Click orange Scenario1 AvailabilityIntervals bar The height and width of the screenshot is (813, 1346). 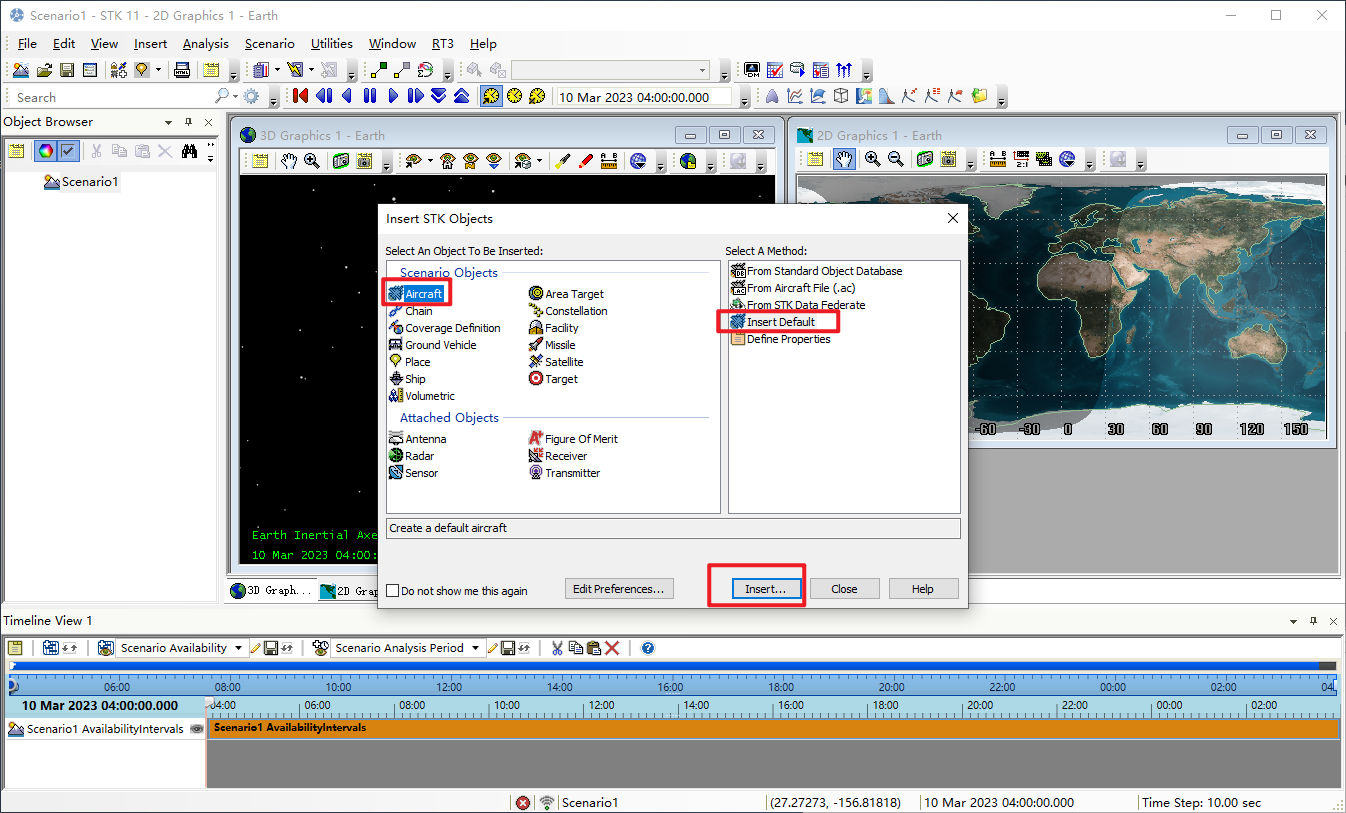(x=773, y=728)
